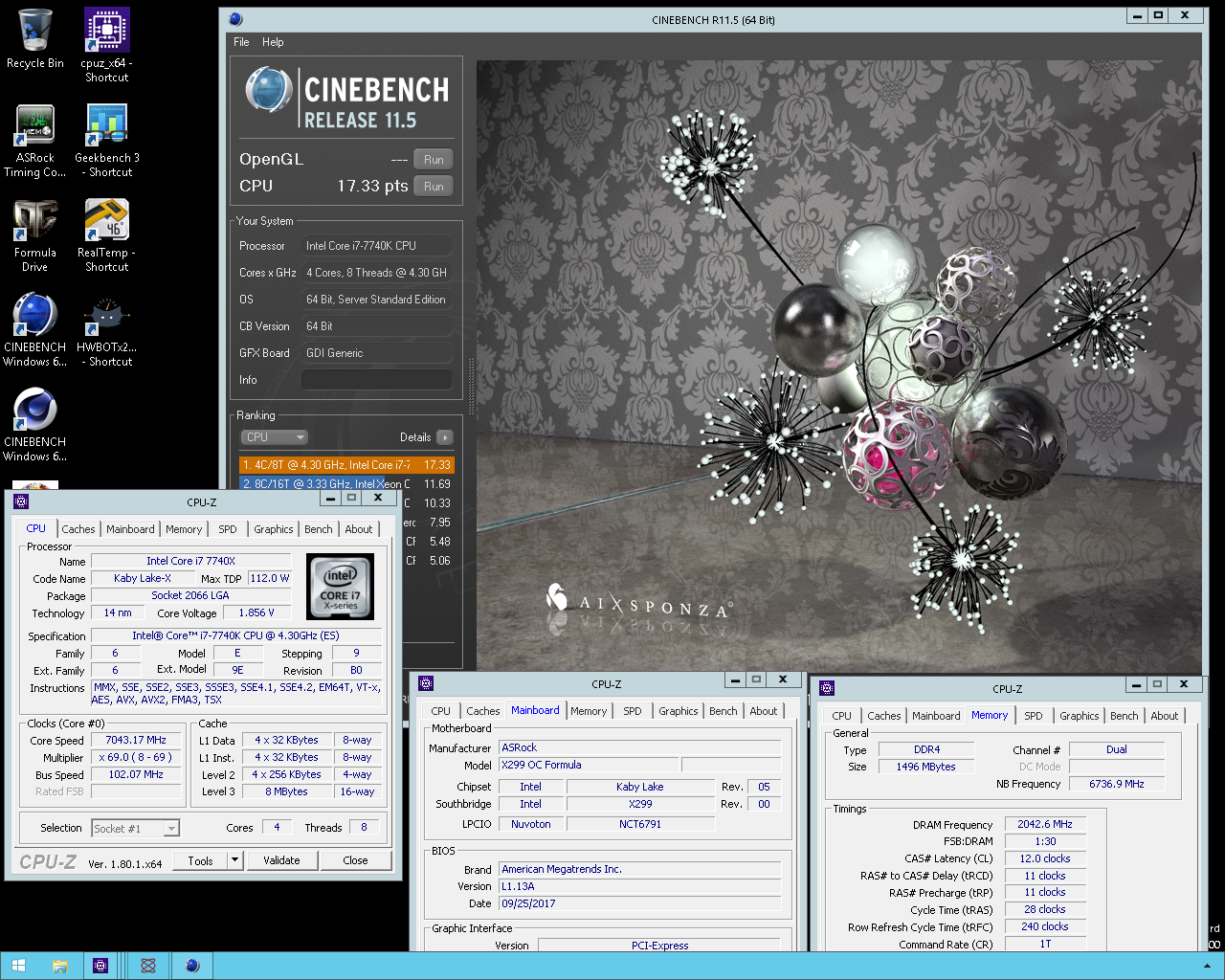Viewport: 1225px width, 980px height.
Task: Click the Validate button in CPU-Z
Action: pos(281,860)
